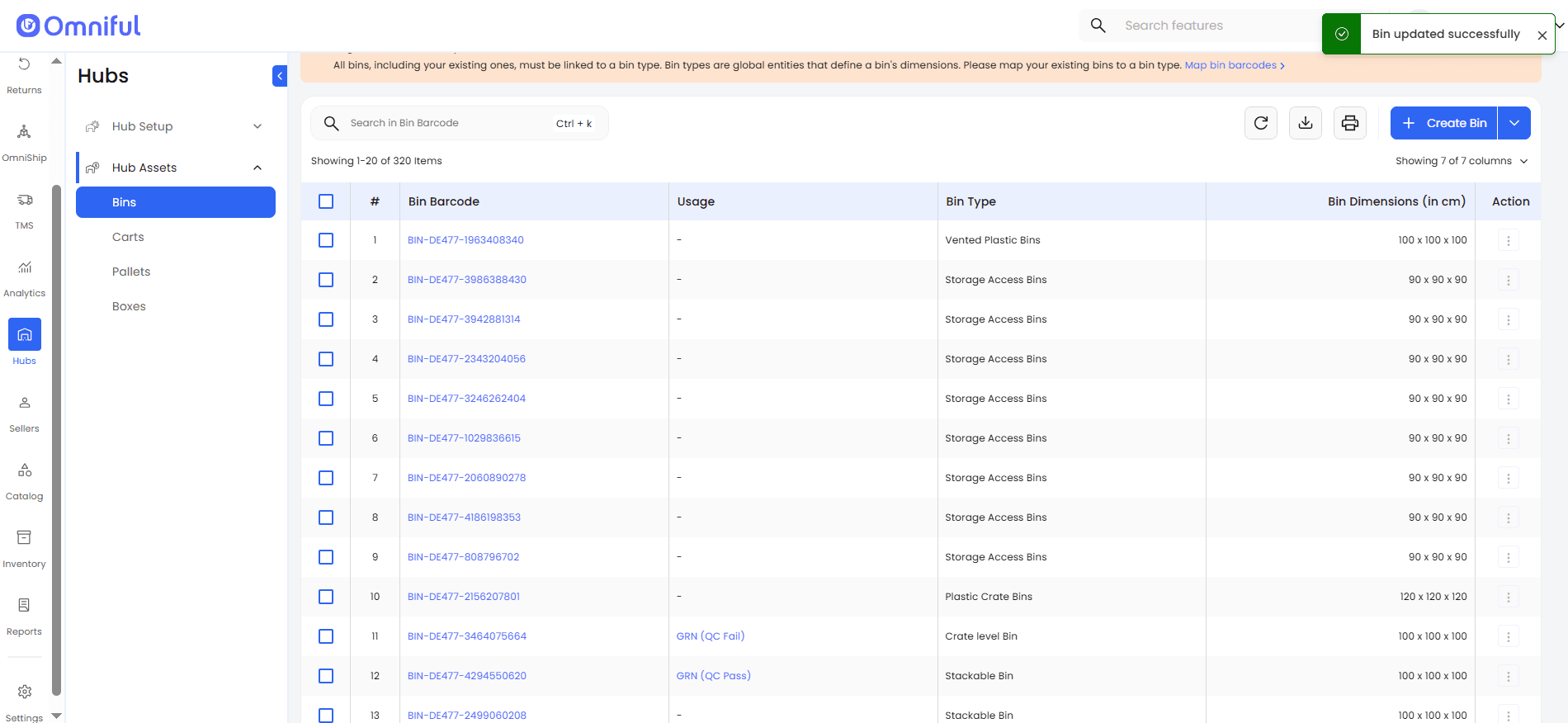Open the Reports icon

click(x=24, y=606)
